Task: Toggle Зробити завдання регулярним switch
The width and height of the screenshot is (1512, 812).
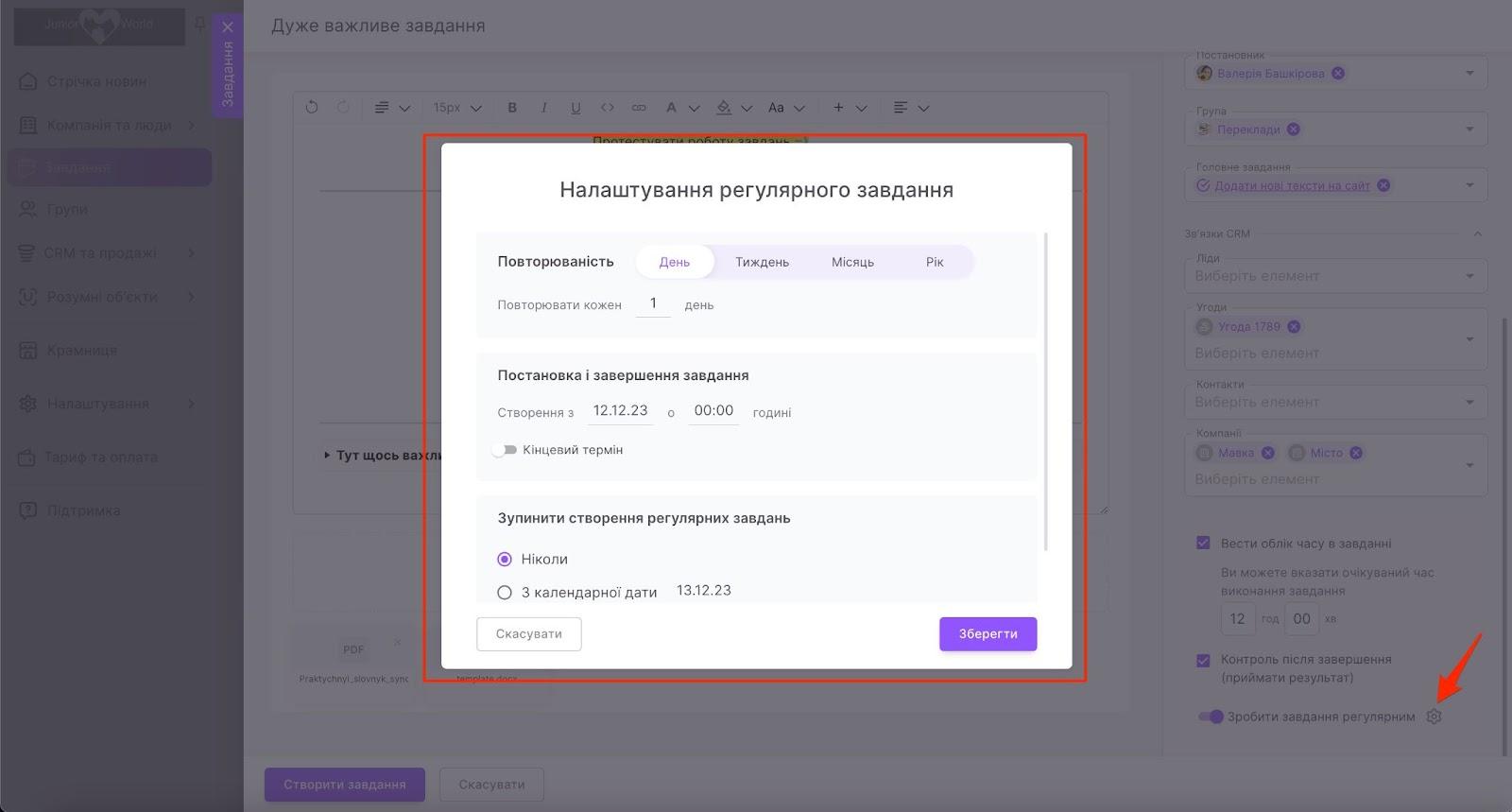Action: 1211,717
